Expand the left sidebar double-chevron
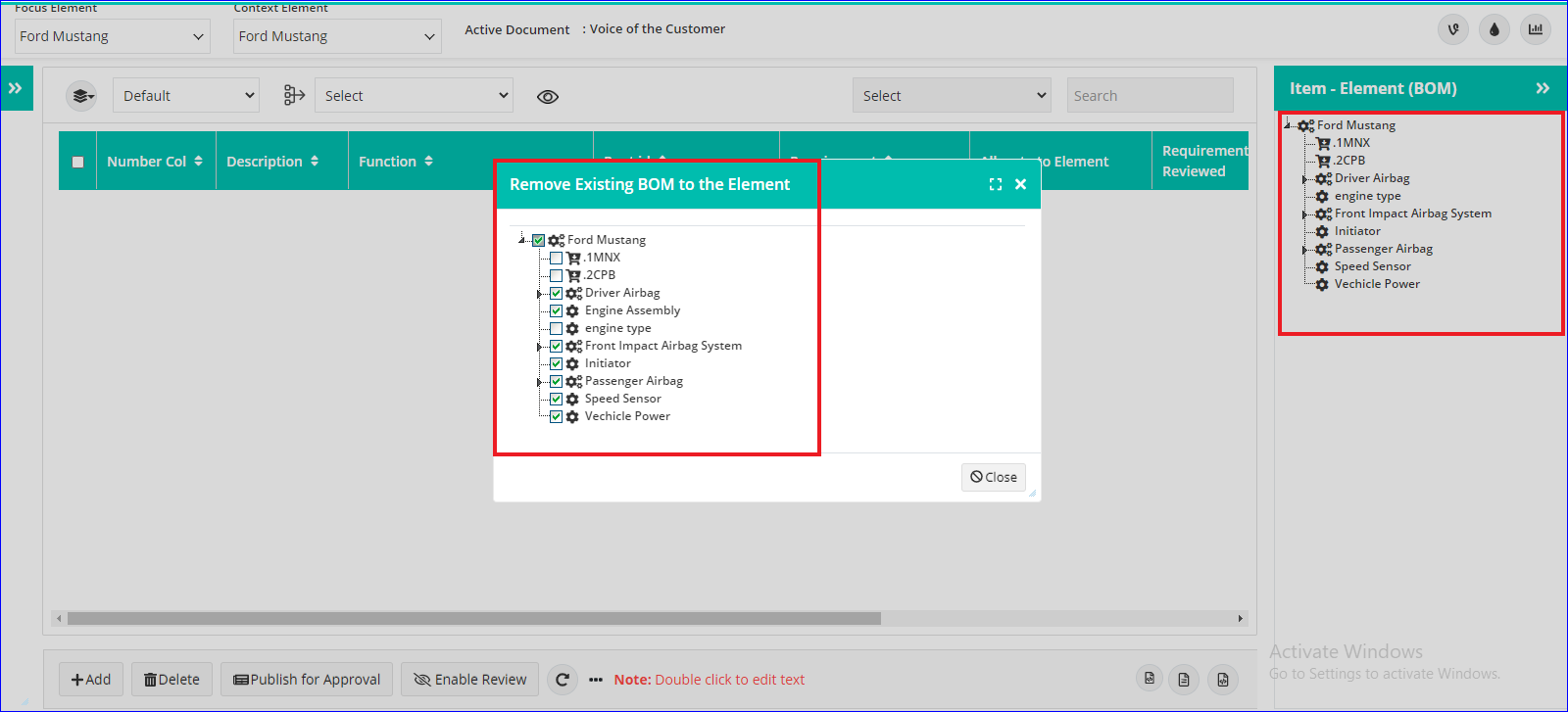The height and width of the screenshot is (712, 1568). click(16, 88)
